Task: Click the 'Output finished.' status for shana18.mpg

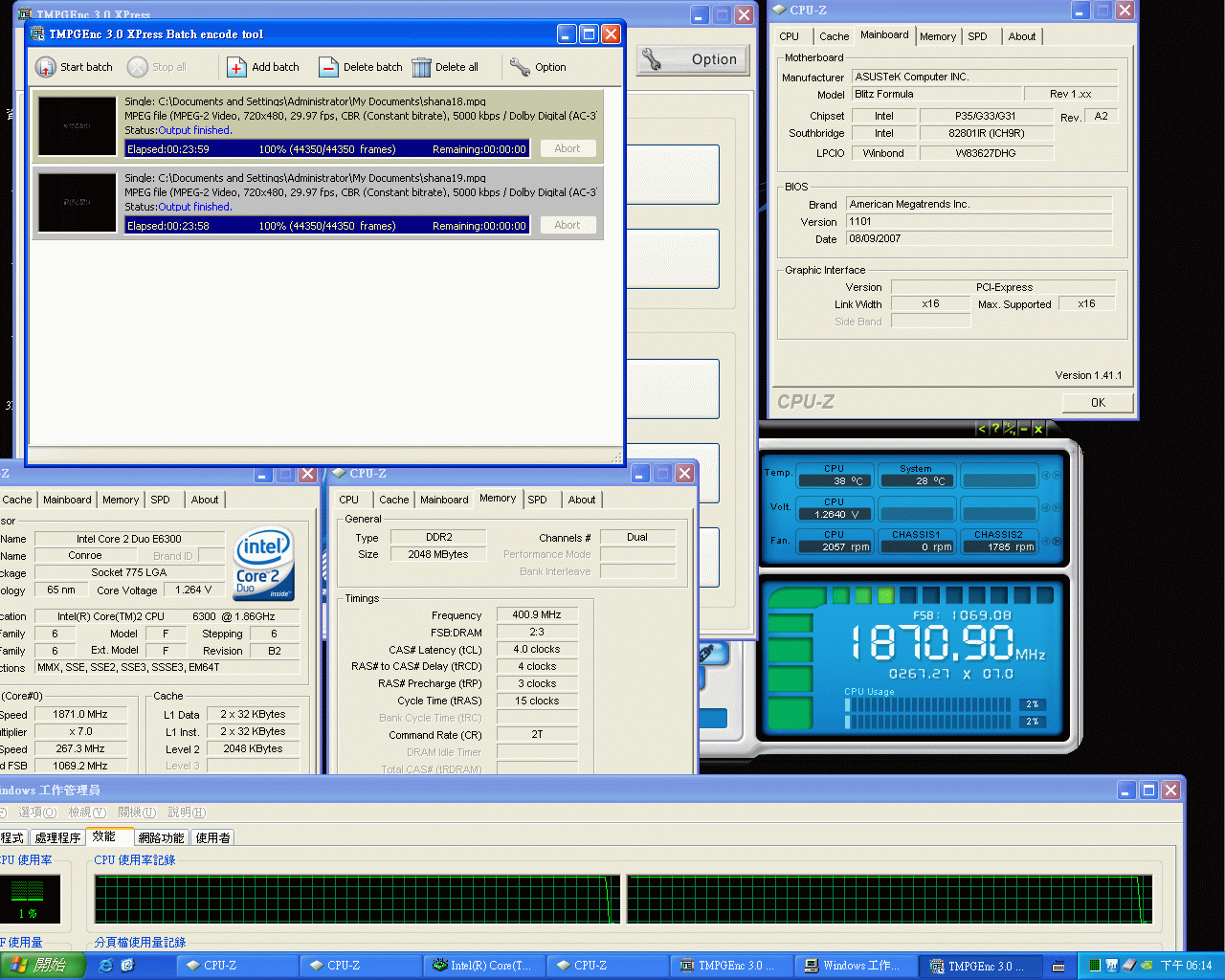Action: coord(195,130)
